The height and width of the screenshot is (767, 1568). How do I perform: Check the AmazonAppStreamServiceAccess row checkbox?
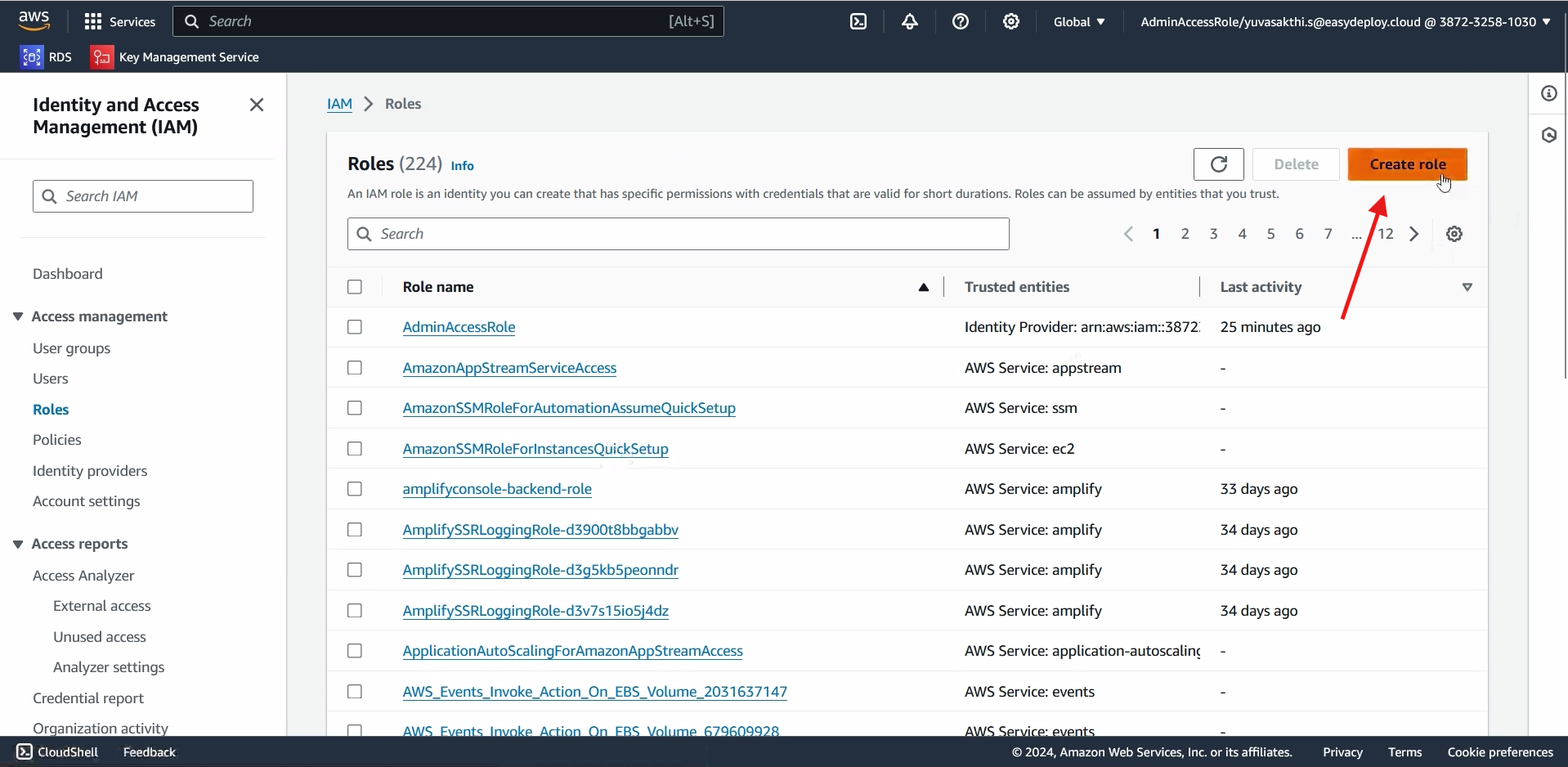[355, 368]
